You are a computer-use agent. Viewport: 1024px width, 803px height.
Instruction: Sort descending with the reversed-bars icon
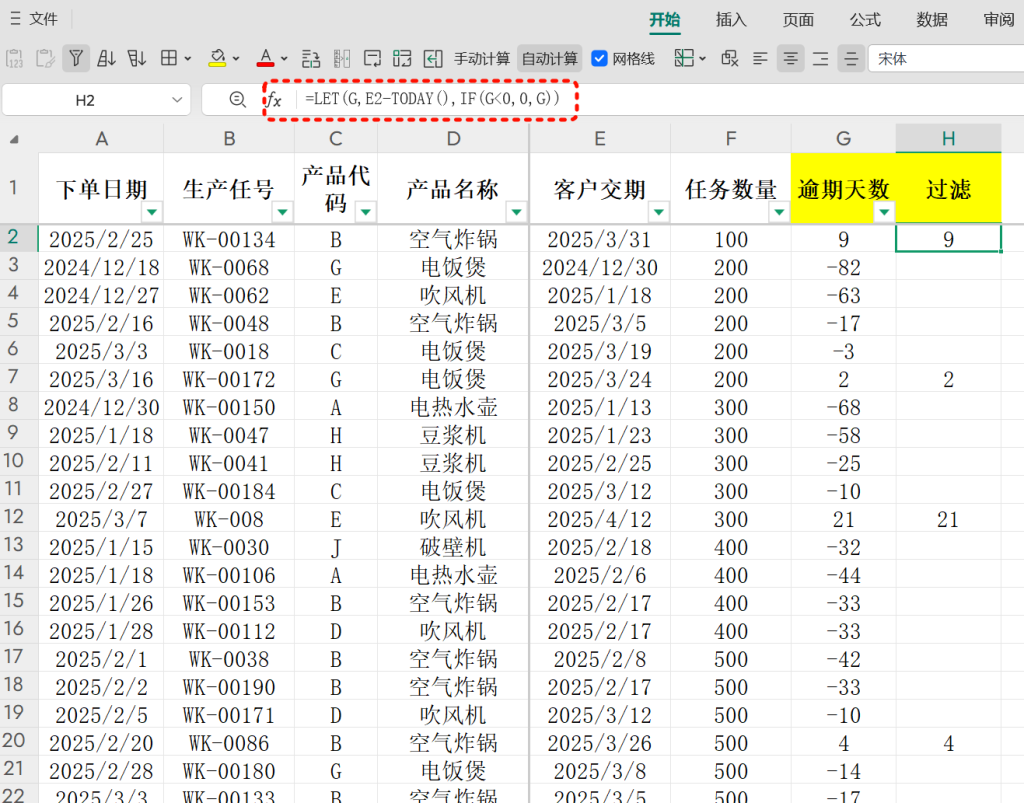(136, 59)
